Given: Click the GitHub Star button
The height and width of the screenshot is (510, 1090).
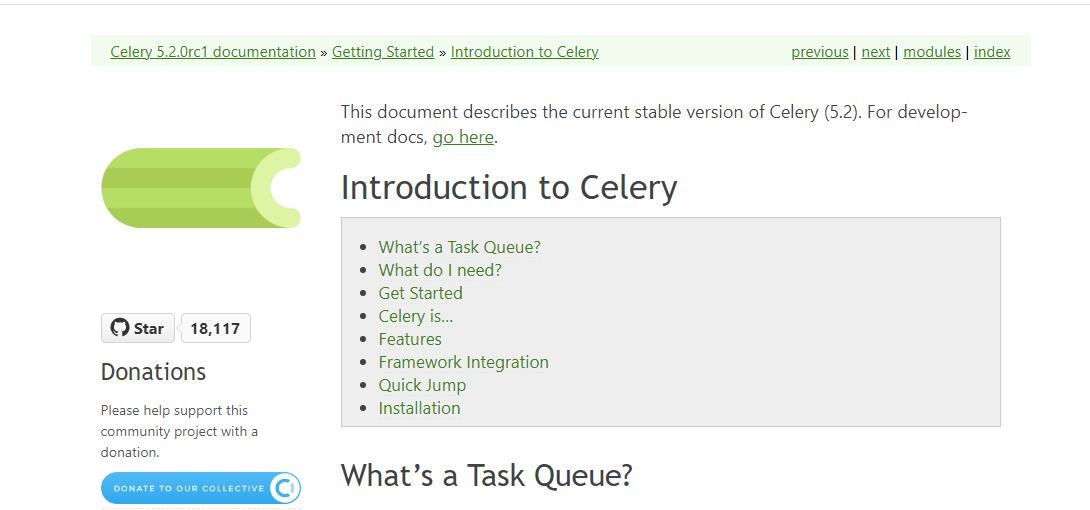Looking at the screenshot, I should point(138,328).
